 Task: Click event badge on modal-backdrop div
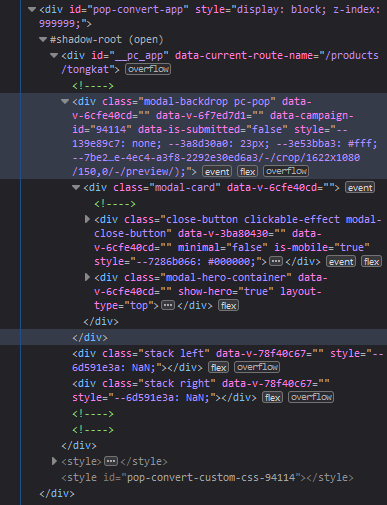(217, 171)
